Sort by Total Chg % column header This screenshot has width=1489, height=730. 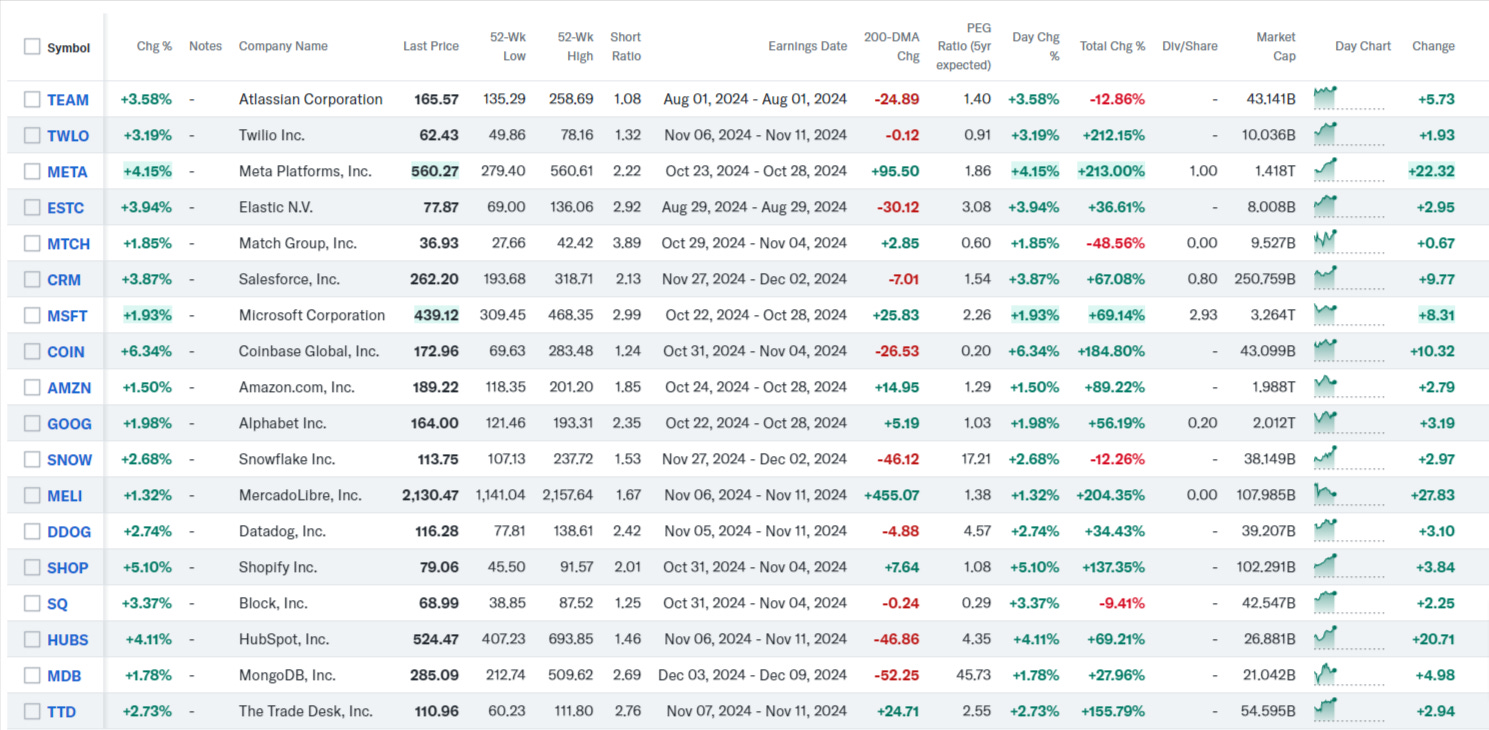click(x=1112, y=46)
